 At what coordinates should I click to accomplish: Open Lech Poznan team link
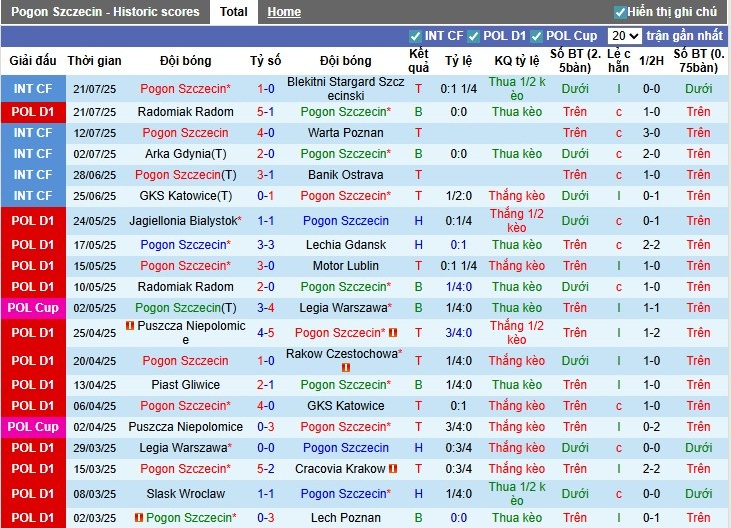[x=346, y=517]
